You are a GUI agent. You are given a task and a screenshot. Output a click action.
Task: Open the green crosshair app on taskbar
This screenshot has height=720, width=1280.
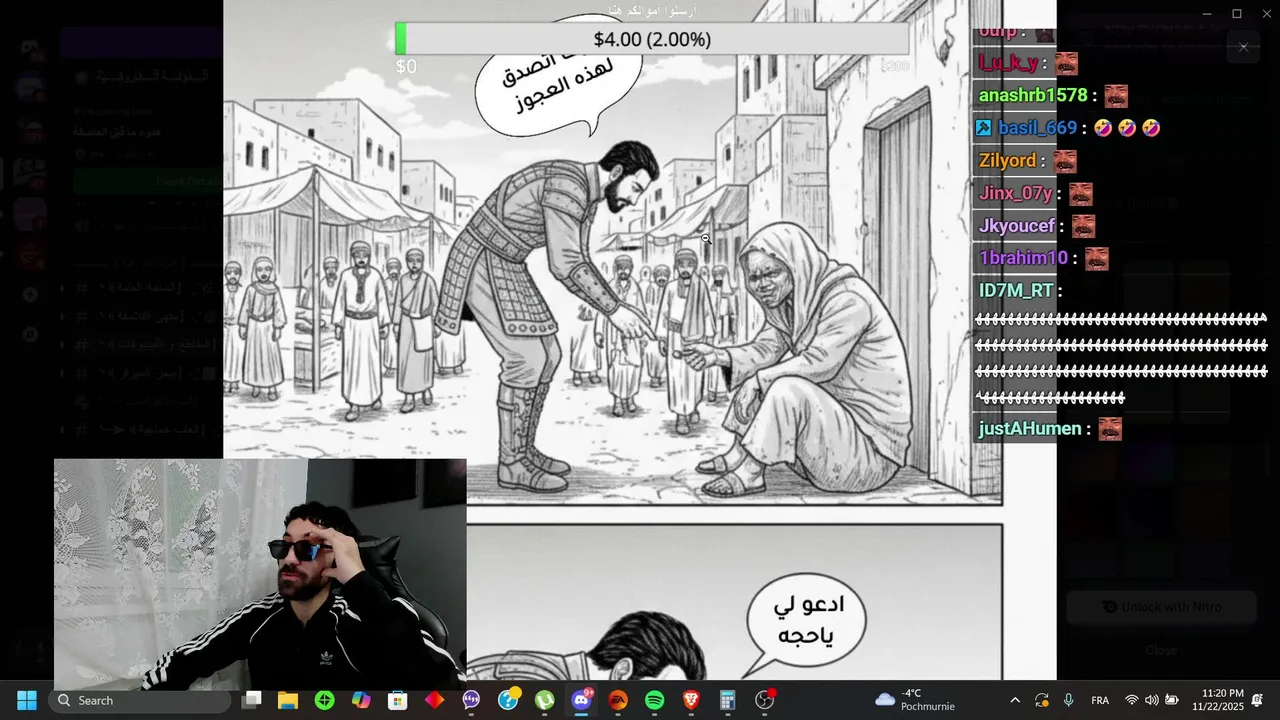click(x=324, y=700)
